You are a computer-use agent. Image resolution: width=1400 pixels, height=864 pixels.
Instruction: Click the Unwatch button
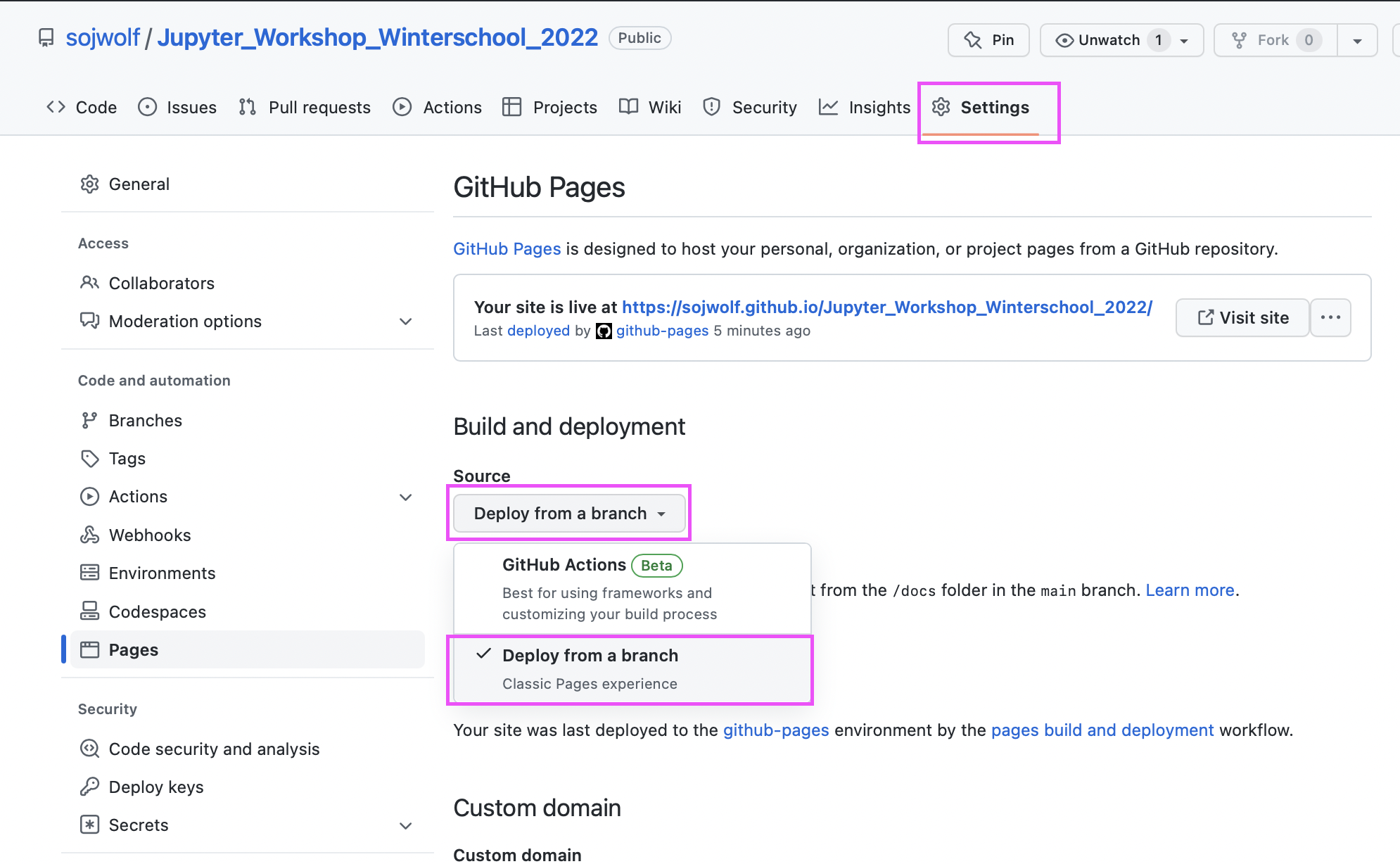[1108, 40]
